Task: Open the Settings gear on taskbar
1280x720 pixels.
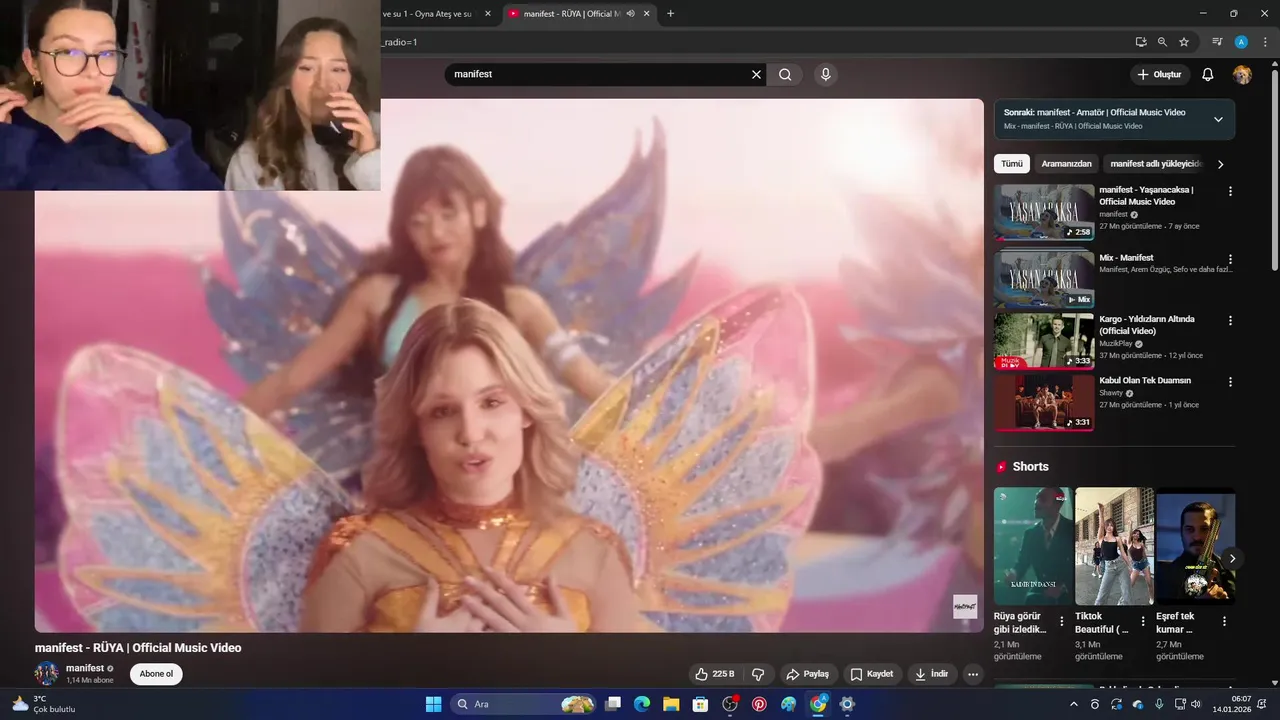Action: 847,704
